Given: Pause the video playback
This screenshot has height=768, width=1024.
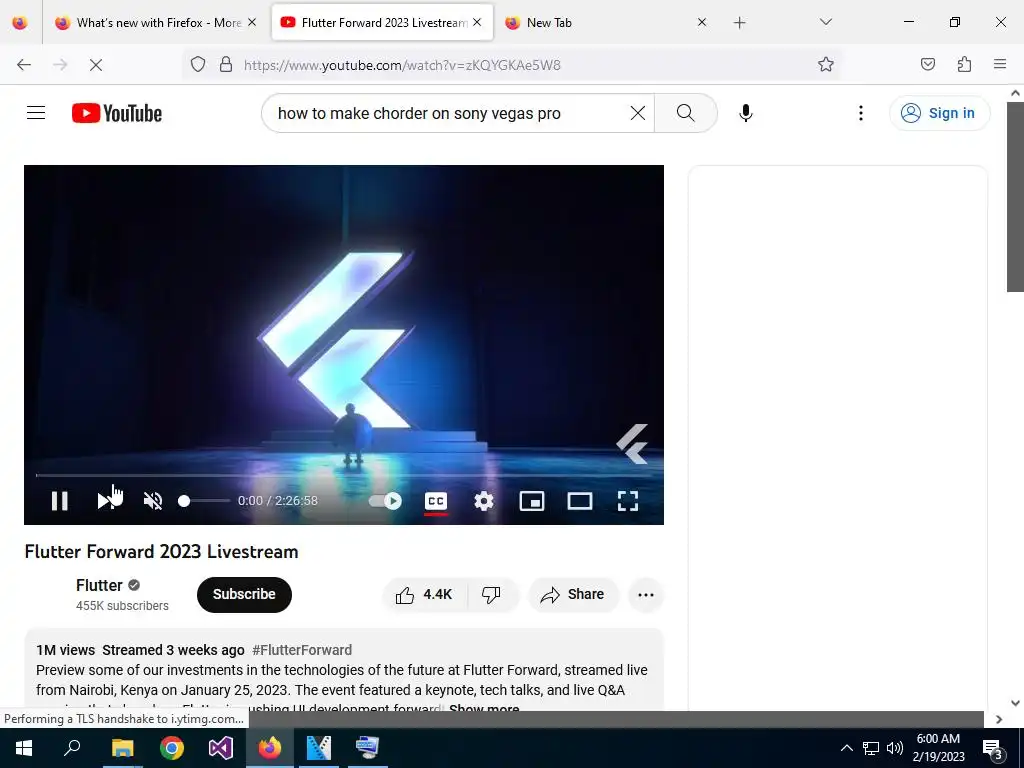Looking at the screenshot, I should click(x=59, y=501).
